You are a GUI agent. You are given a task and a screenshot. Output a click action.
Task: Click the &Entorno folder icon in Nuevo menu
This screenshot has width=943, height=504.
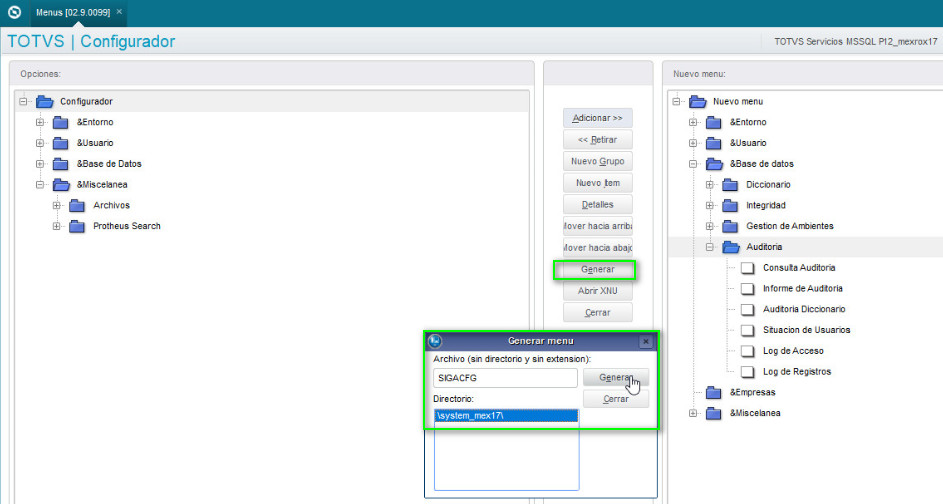[x=714, y=123]
